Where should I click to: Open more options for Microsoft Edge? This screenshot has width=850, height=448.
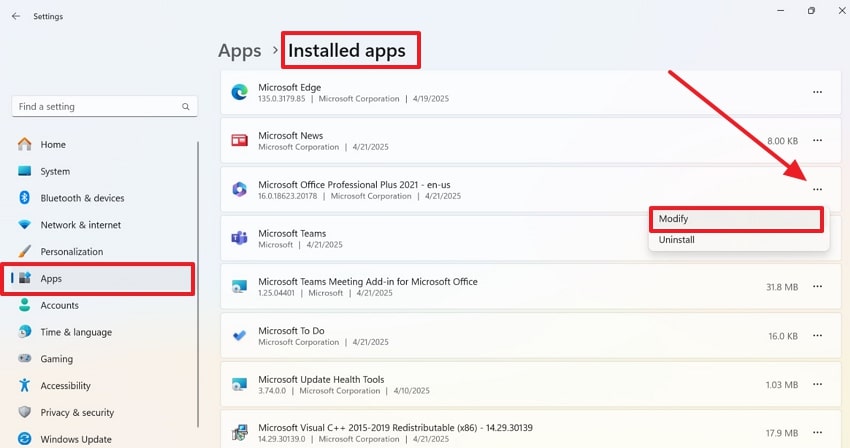point(817,92)
